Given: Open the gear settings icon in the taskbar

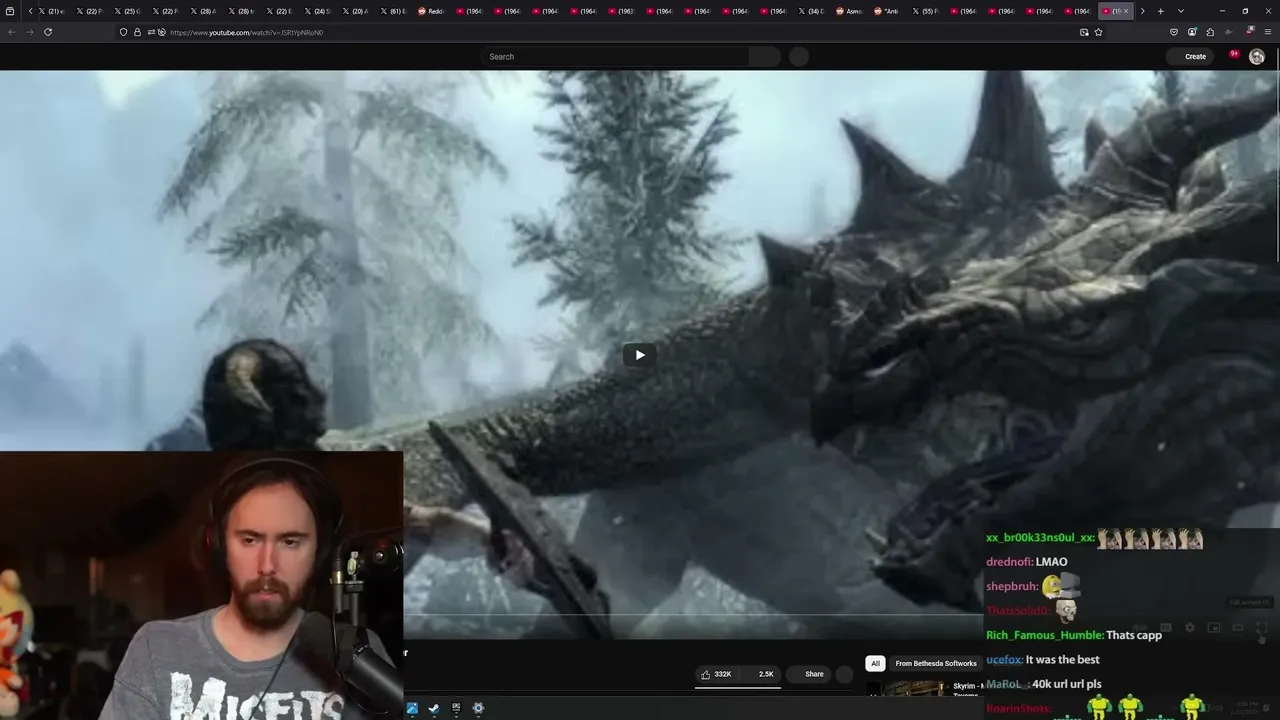Looking at the screenshot, I should coord(478,708).
